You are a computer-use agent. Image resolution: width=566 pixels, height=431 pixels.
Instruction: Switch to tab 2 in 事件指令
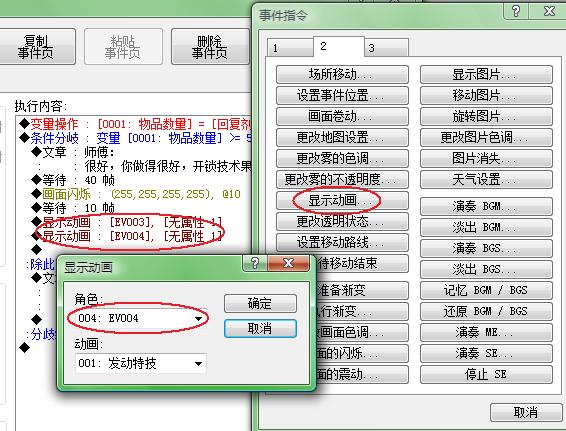[x=338, y=46]
